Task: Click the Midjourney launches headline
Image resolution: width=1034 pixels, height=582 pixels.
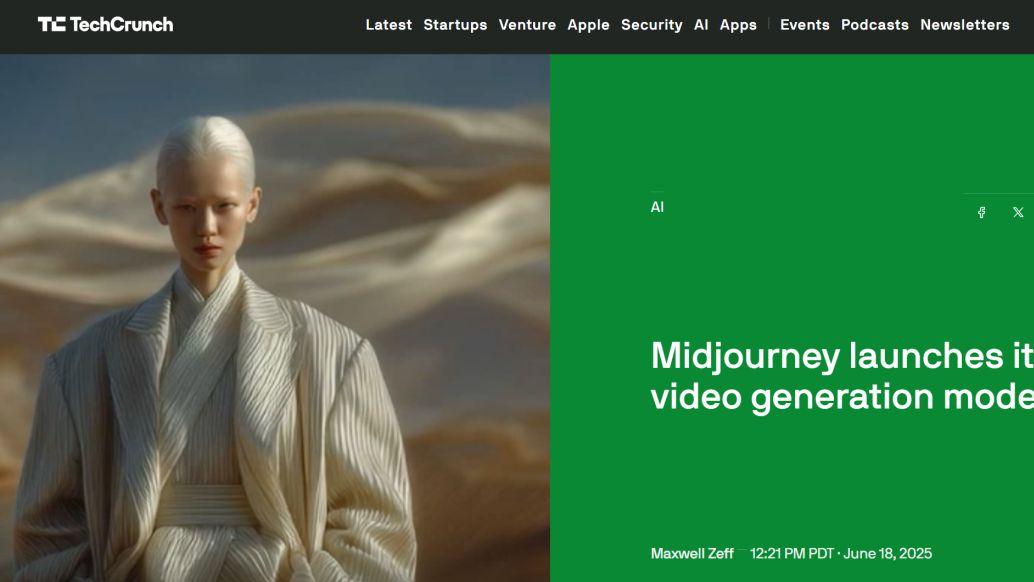Action: coord(842,376)
